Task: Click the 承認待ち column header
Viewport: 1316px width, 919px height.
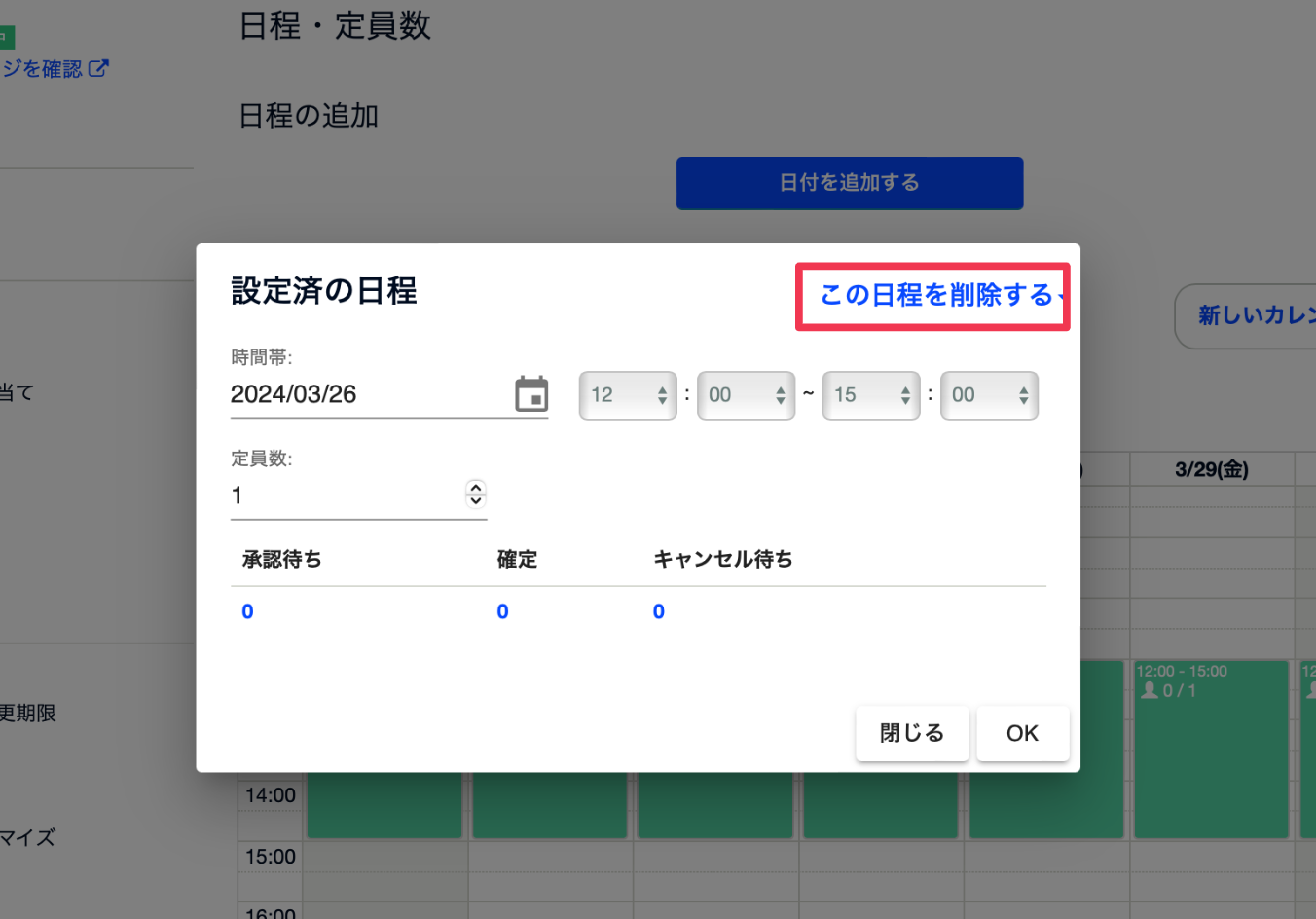Action: coord(282,559)
